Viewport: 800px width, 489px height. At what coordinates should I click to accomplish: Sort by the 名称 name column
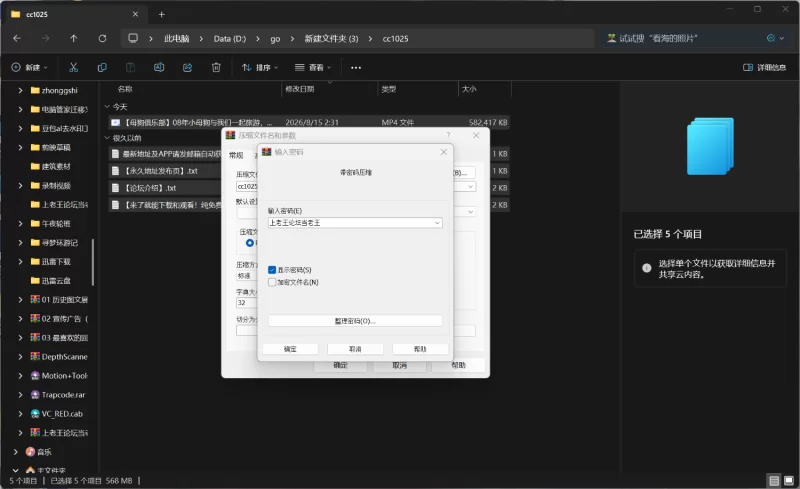(x=125, y=89)
